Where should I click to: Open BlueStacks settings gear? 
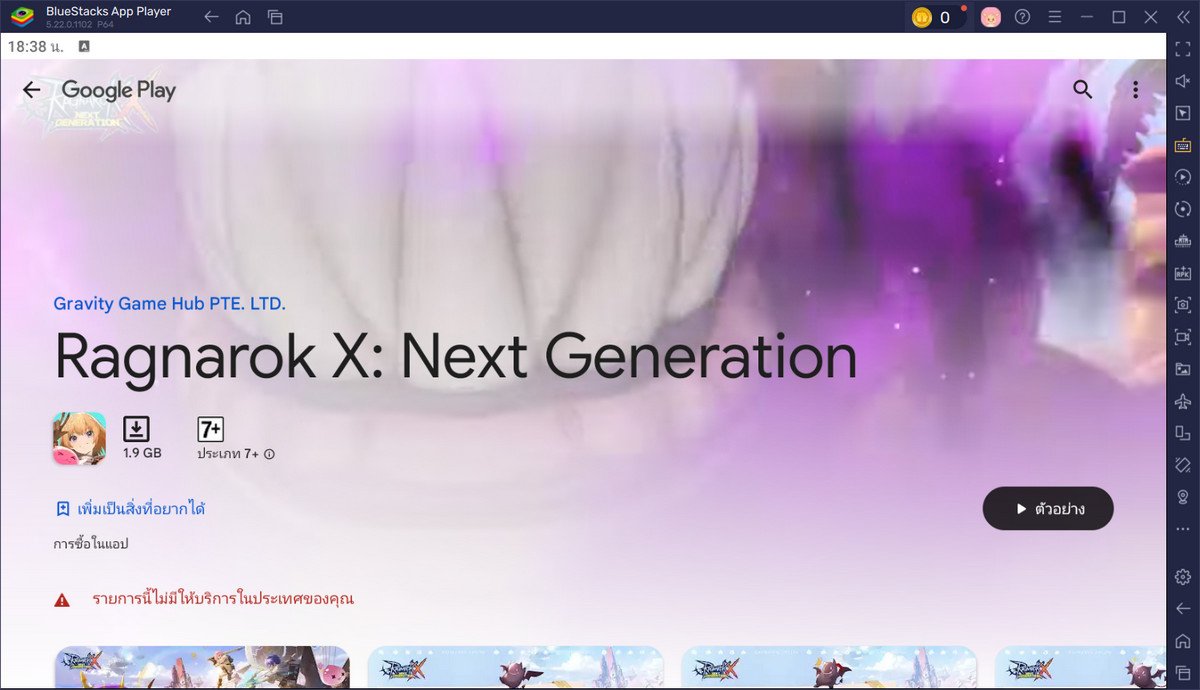pyautogui.click(x=1183, y=577)
